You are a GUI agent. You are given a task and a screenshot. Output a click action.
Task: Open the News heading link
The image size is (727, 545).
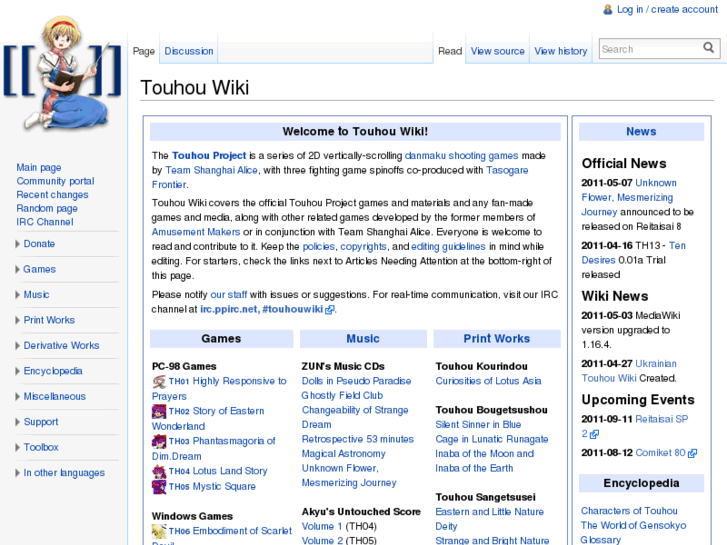[x=641, y=132]
